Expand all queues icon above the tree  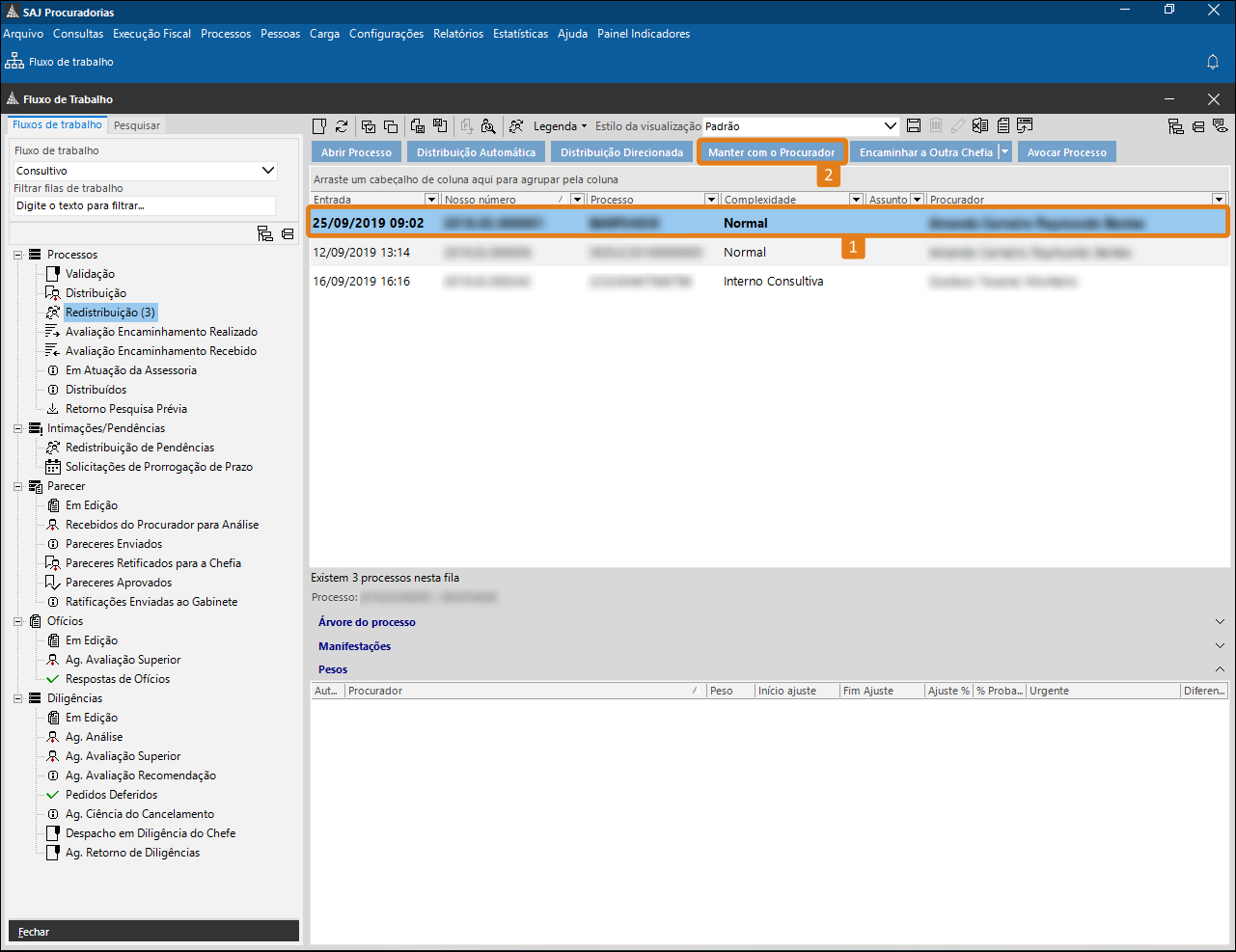264,233
